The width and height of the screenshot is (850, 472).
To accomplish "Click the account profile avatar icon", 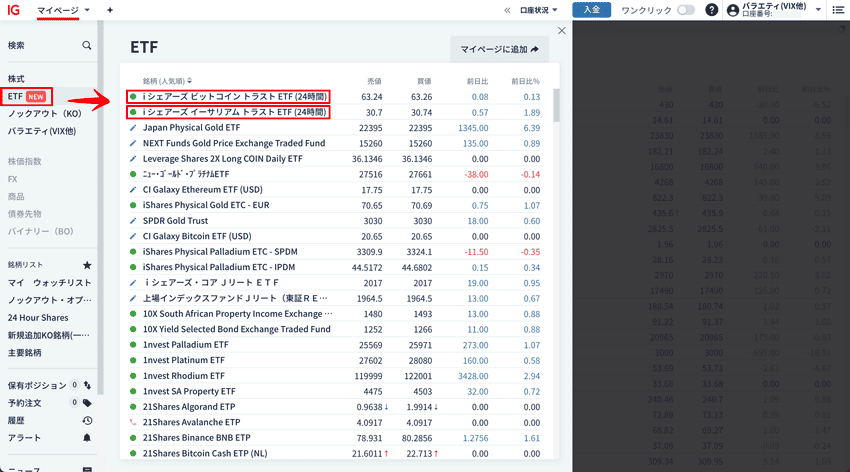I will 733,10.
